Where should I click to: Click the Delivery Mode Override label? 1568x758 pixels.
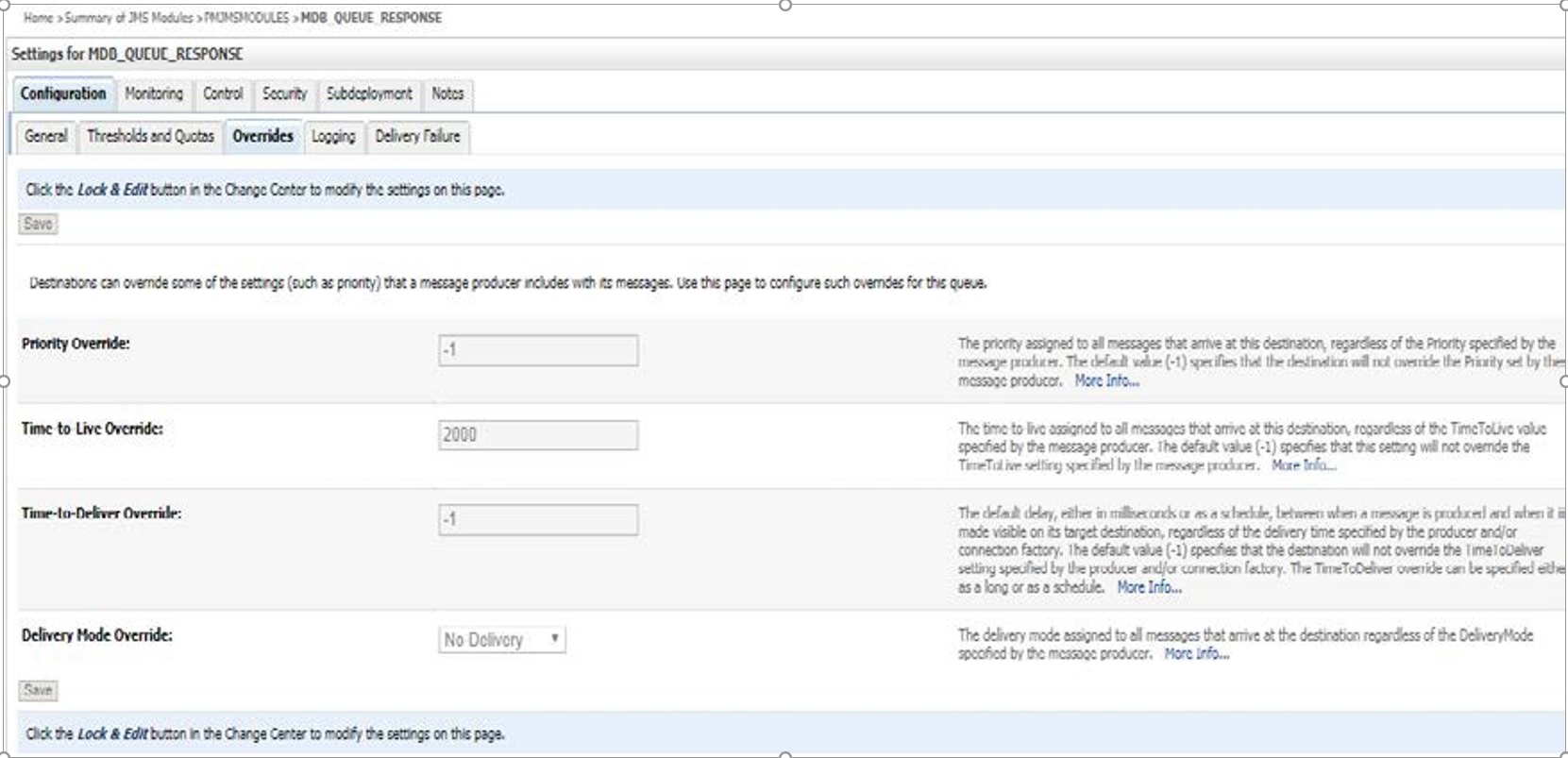point(96,635)
